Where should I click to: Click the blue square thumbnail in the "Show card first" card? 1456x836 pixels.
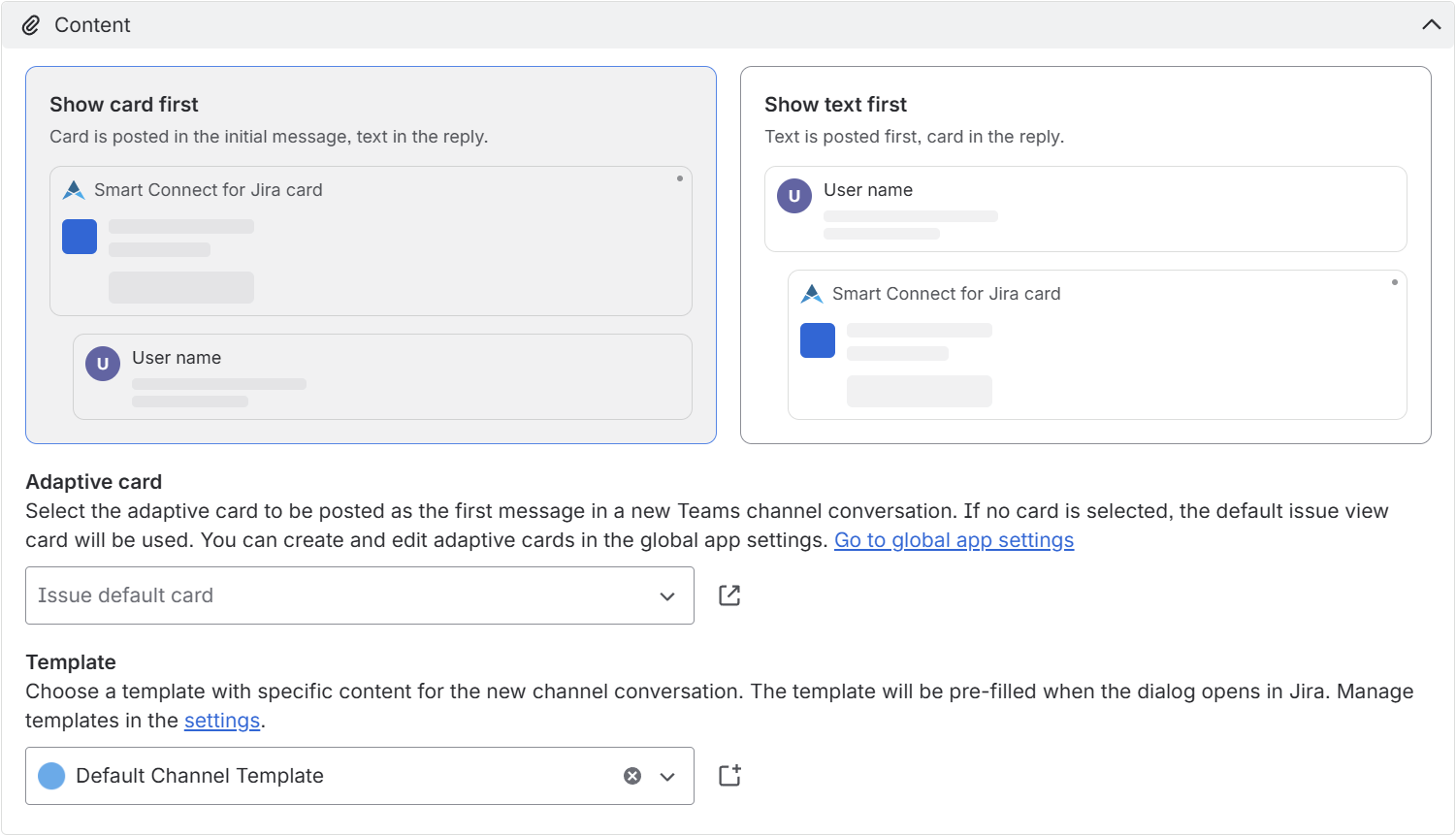[x=80, y=237]
